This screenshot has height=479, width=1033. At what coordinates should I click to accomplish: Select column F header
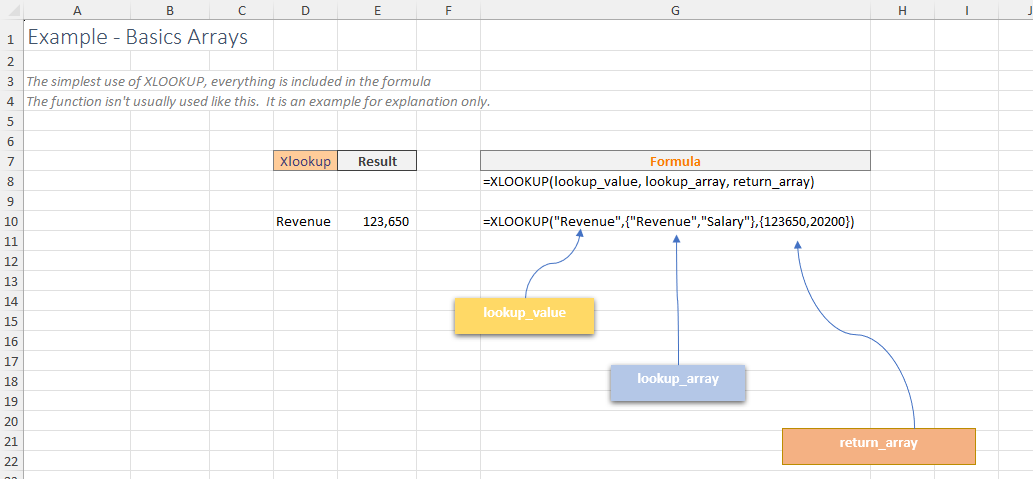click(449, 10)
